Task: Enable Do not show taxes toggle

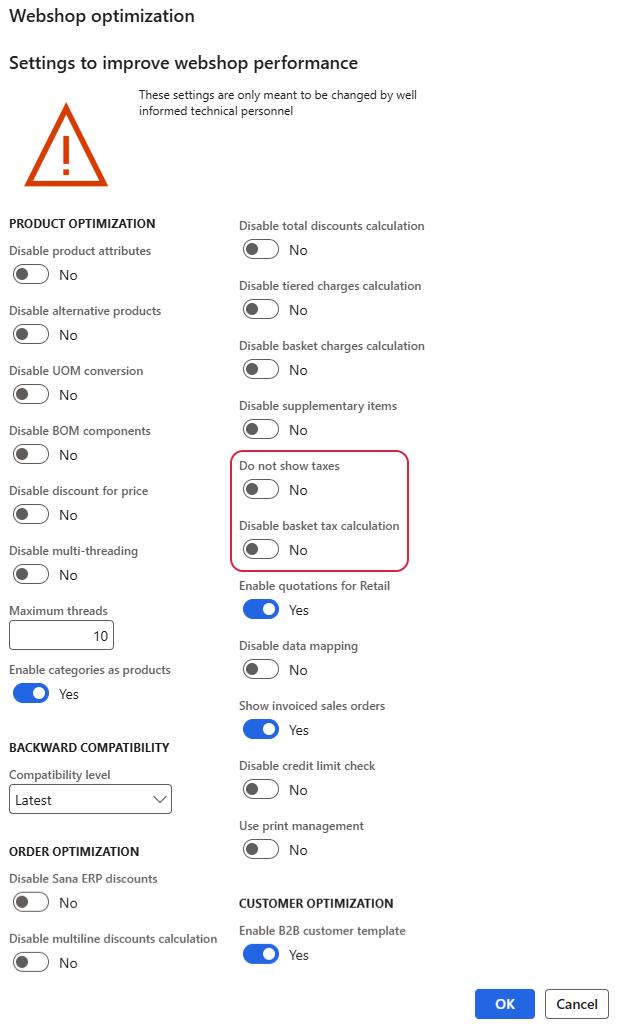Action: tap(261, 489)
